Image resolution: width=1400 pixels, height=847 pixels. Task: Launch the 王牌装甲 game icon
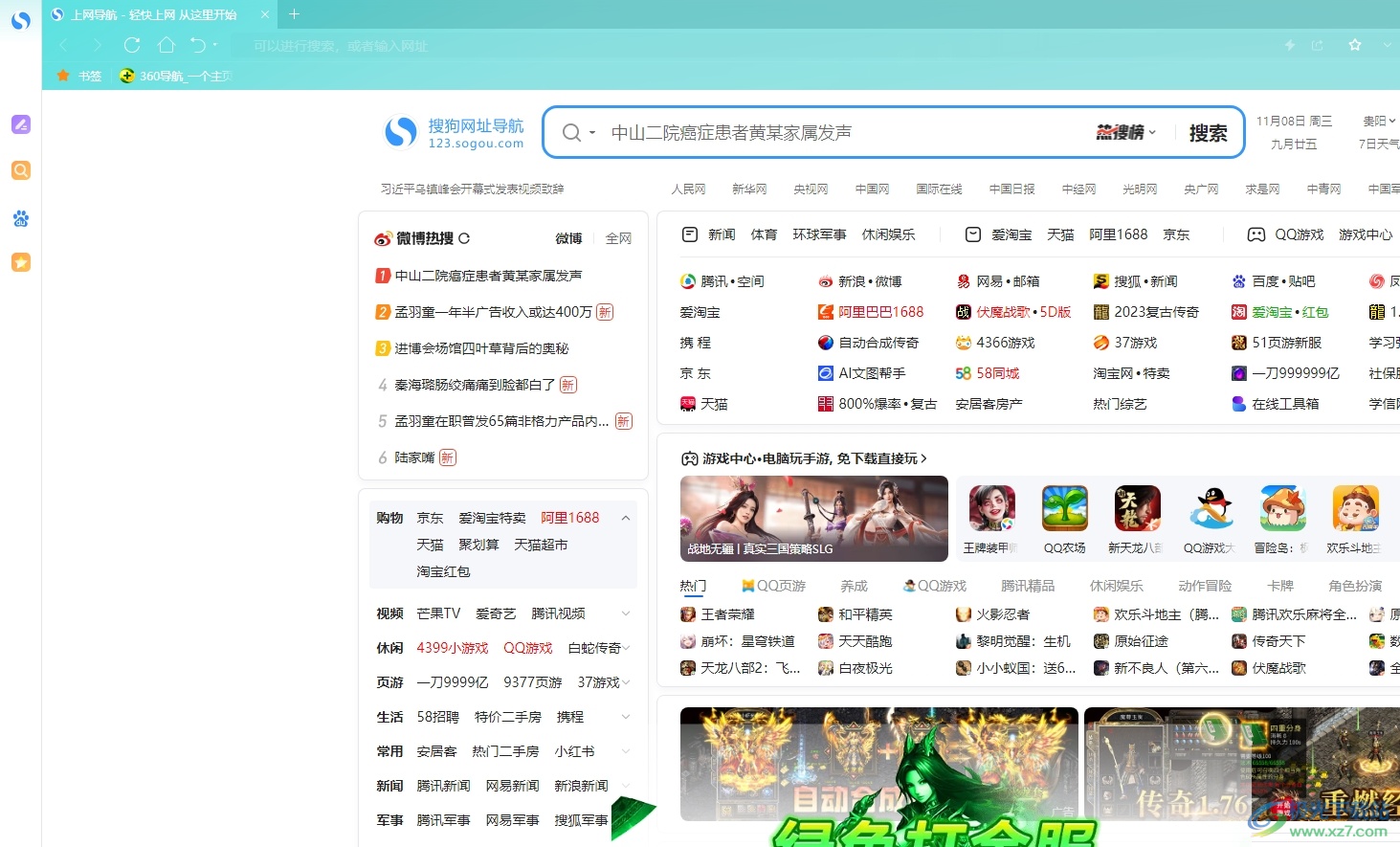(x=991, y=508)
